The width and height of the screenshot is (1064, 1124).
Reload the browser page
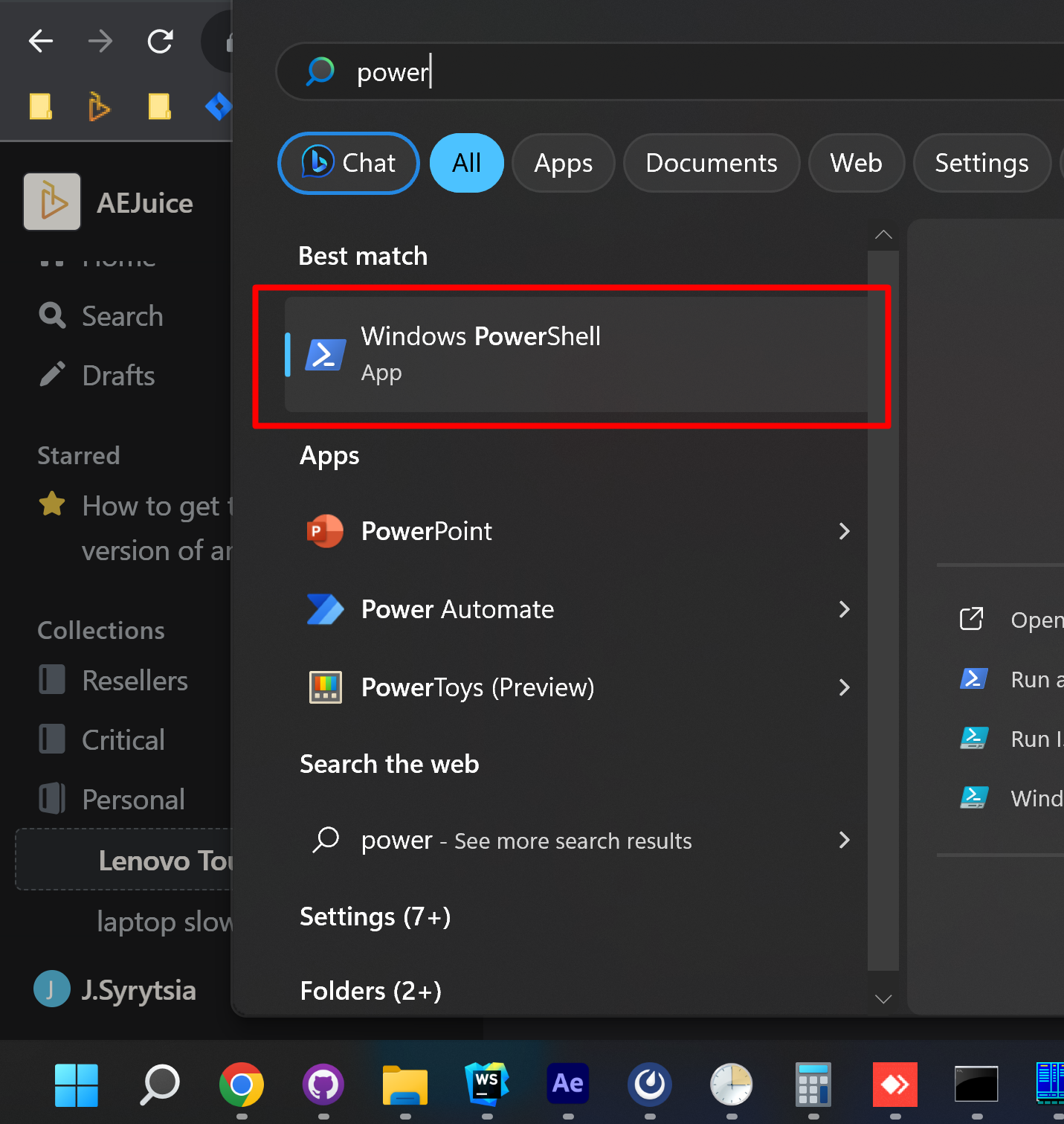pyautogui.click(x=160, y=41)
